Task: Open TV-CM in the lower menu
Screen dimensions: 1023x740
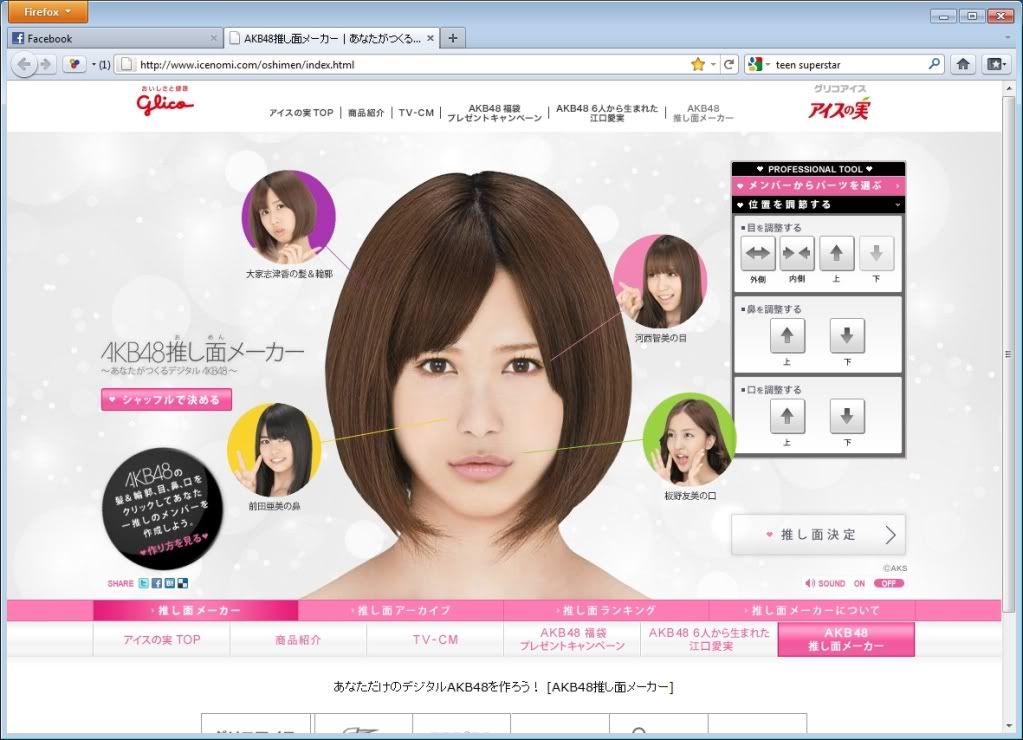Action: (435, 640)
